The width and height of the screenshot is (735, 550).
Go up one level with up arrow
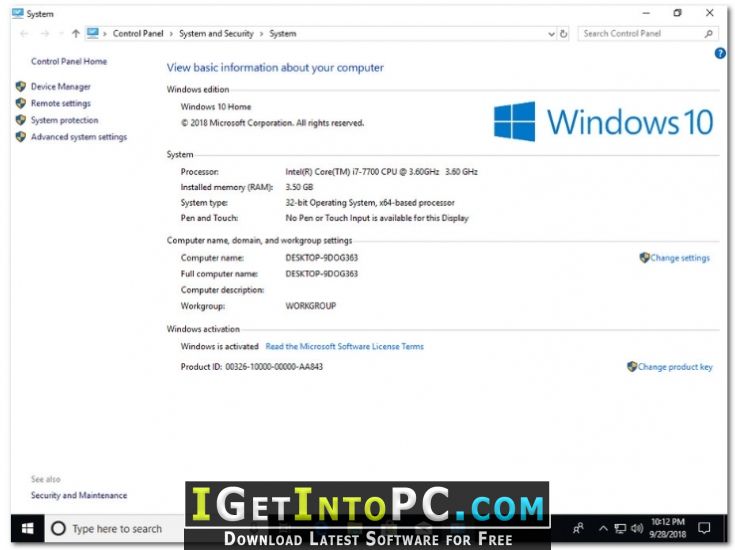point(75,33)
